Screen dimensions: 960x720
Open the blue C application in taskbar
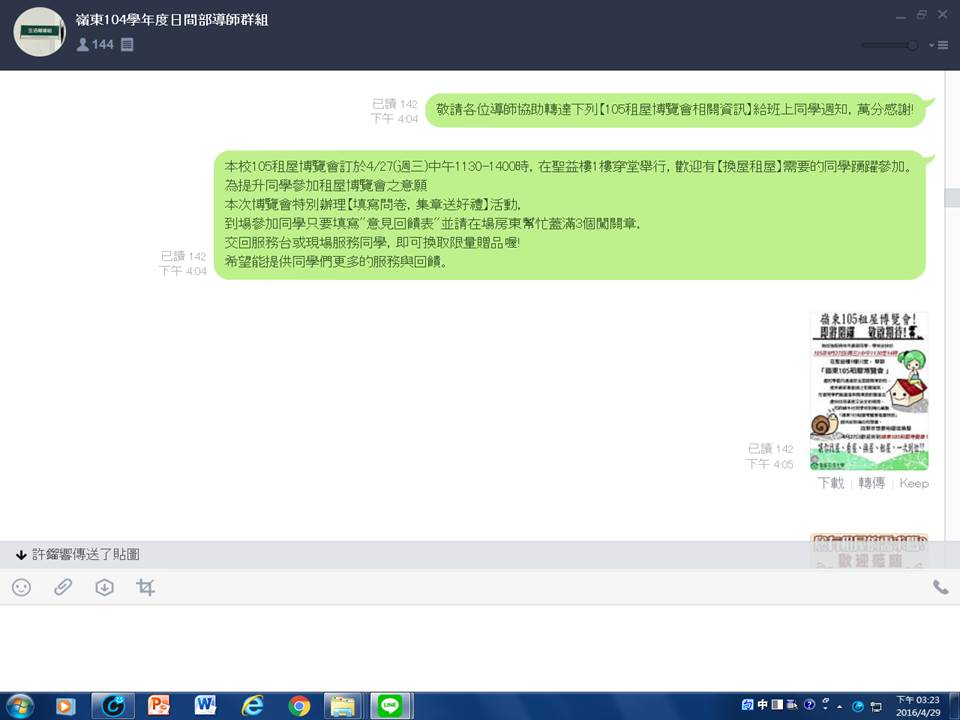[113, 707]
